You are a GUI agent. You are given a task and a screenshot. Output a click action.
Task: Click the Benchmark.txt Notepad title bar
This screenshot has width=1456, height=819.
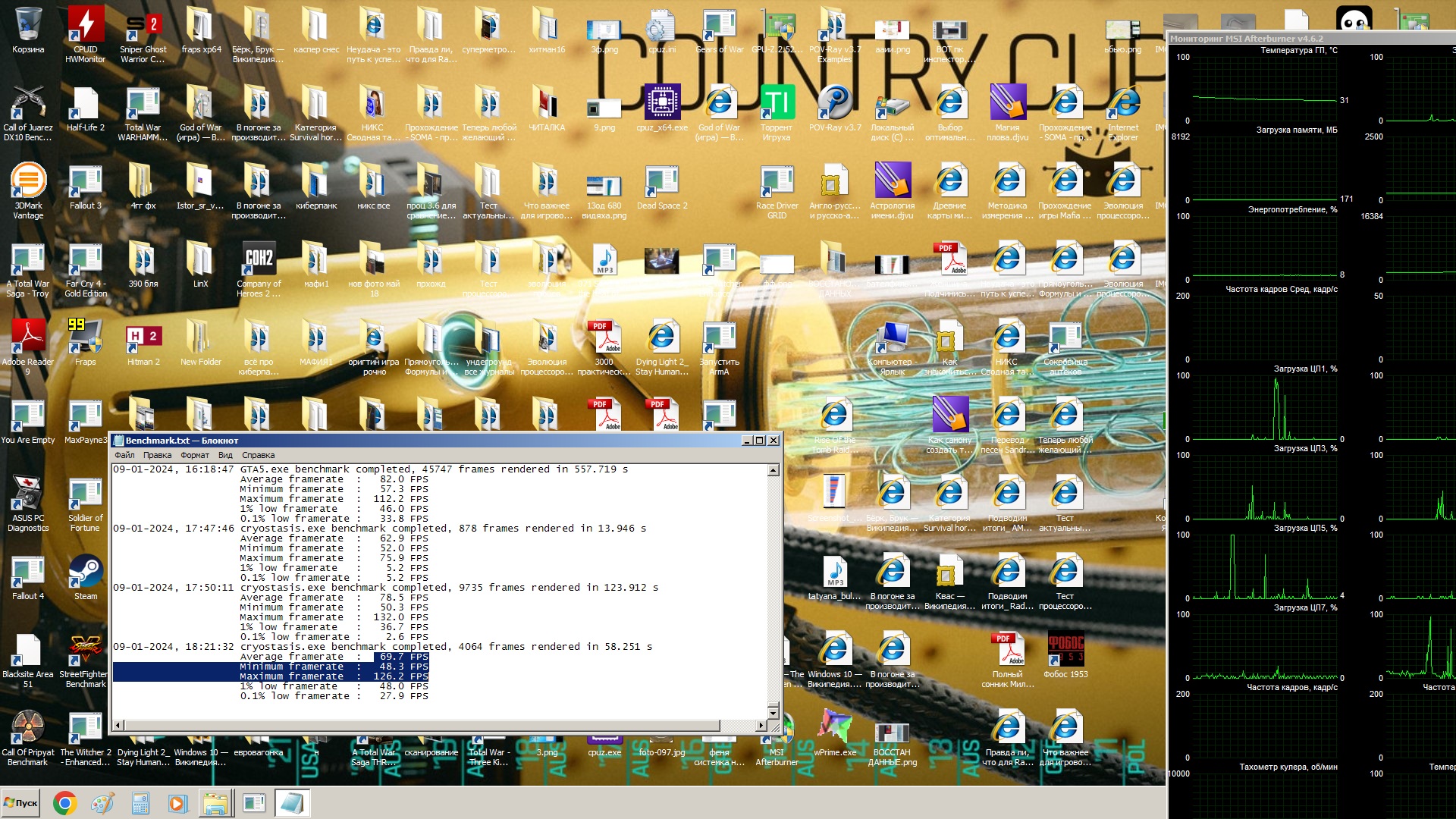[425, 441]
